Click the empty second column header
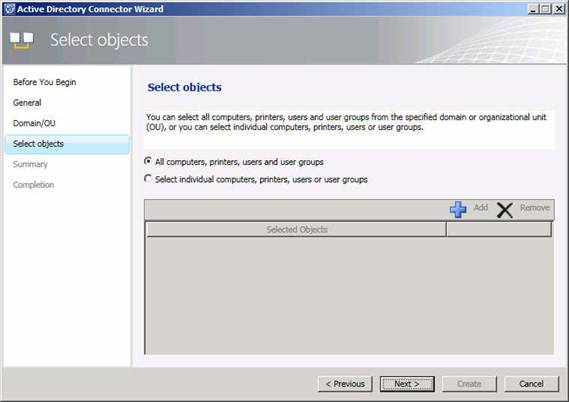 [x=499, y=229]
